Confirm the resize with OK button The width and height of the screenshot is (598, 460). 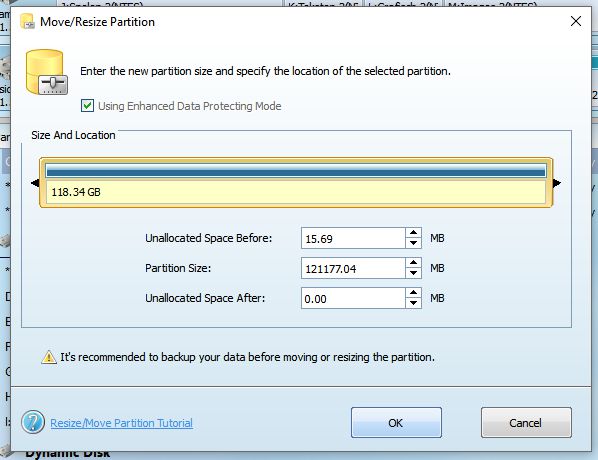click(x=396, y=423)
